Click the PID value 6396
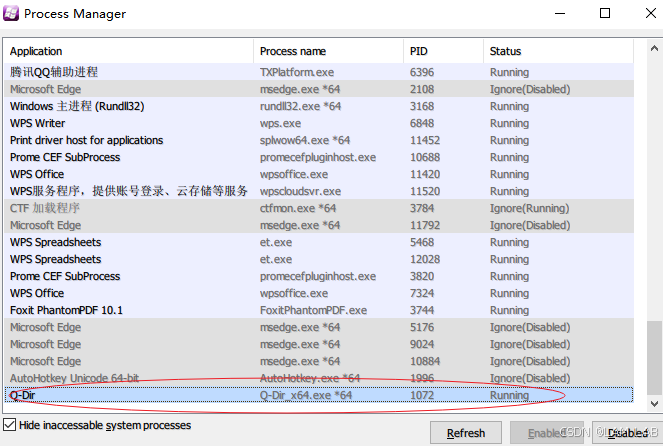Viewport: 663px width, 446px height. pos(422,72)
